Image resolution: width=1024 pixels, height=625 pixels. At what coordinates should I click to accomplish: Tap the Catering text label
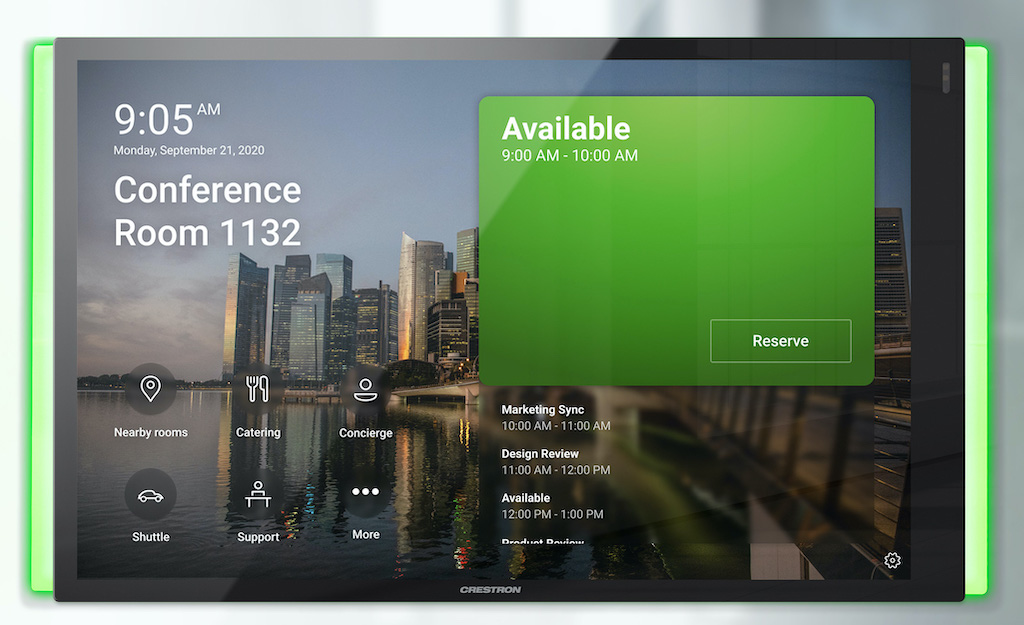pyautogui.click(x=258, y=433)
